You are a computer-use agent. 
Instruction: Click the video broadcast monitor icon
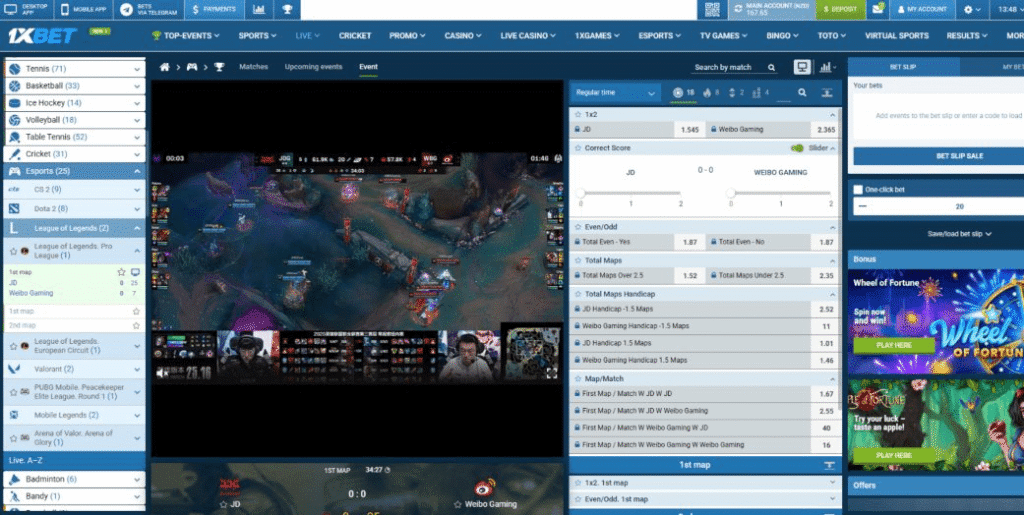pos(801,67)
